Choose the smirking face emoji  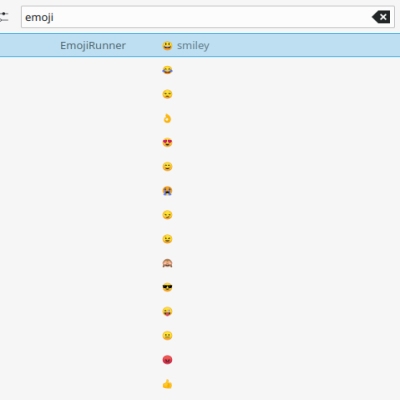167,215
